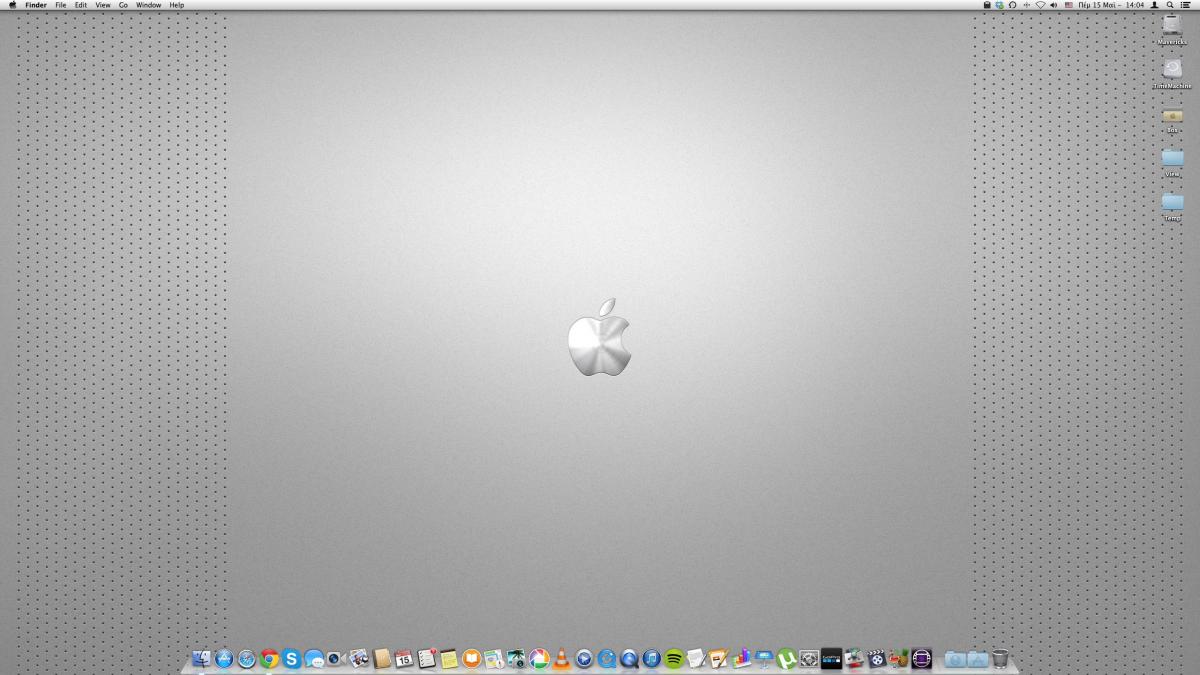
Task: Open the yellow Notes app in Dock
Action: [448, 658]
